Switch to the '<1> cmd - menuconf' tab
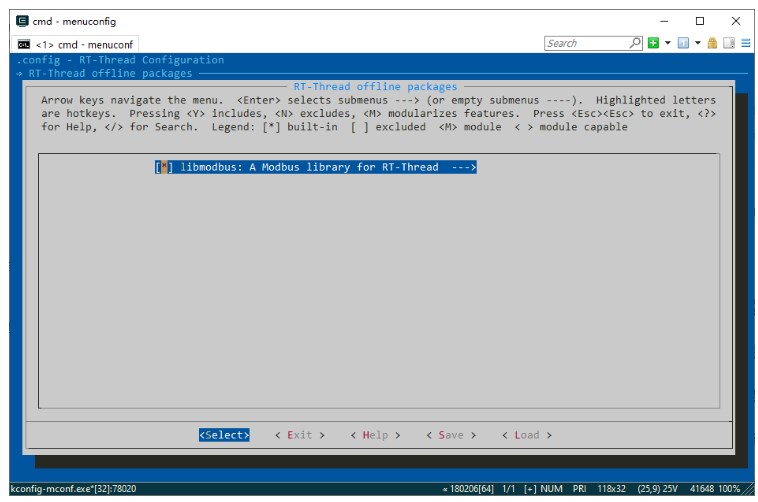 [x=75, y=44]
